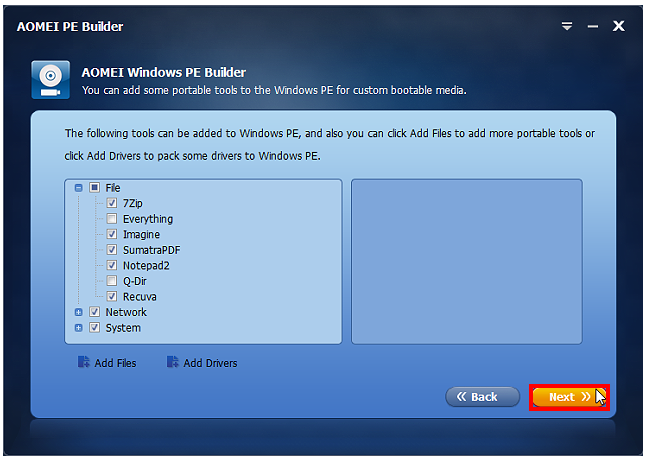The image size is (651, 465).
Task: Expand the Network tree node
Action: 78,312
